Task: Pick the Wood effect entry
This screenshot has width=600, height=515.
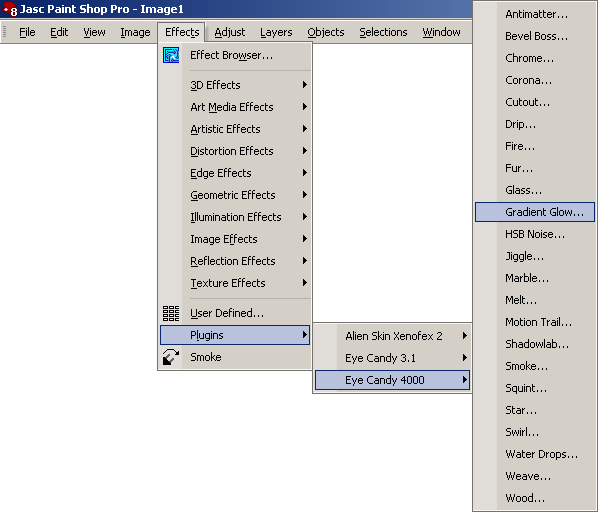Action: (x=525, y=498)
